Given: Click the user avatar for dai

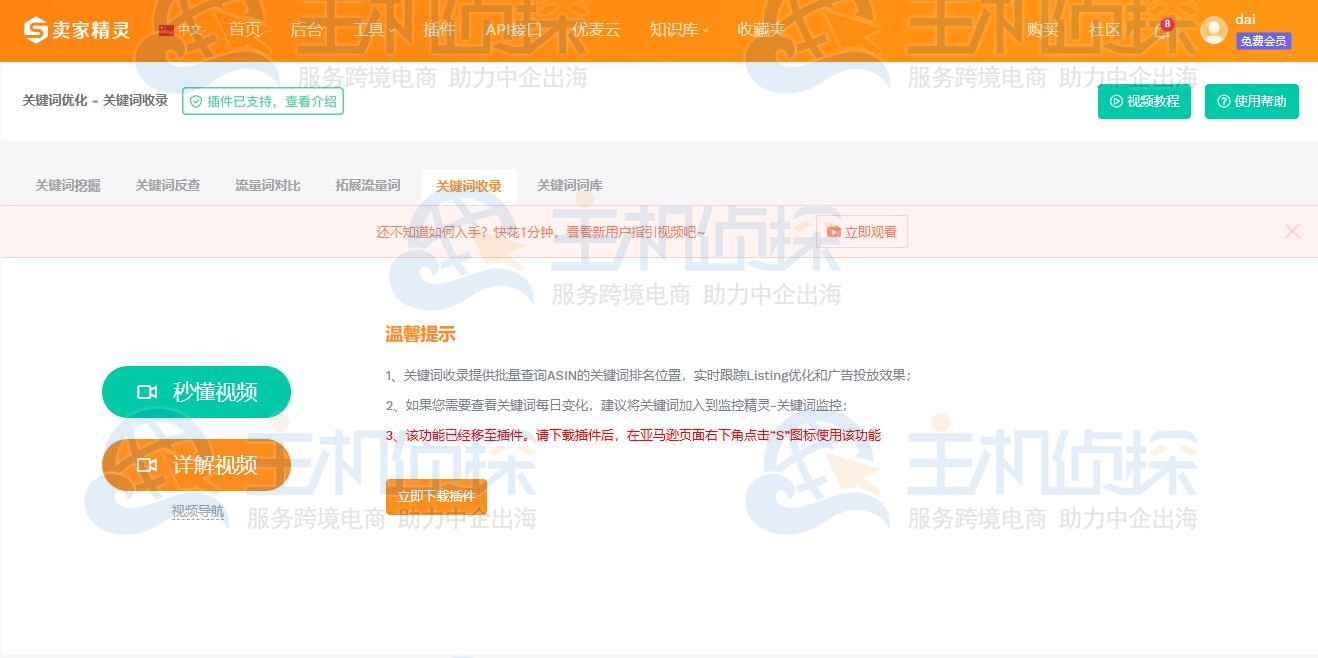Looking at the screenshot, I should click(1213, 30).
